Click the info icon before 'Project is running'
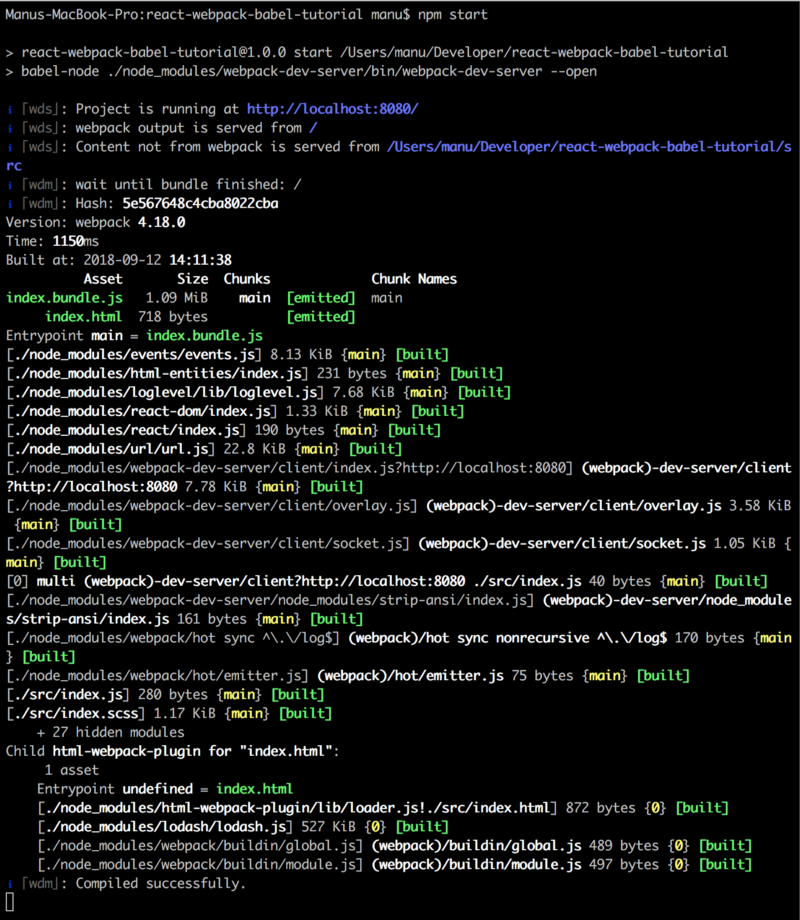The width and height of the screenshot is (800, 920). [x=10, y=110]
